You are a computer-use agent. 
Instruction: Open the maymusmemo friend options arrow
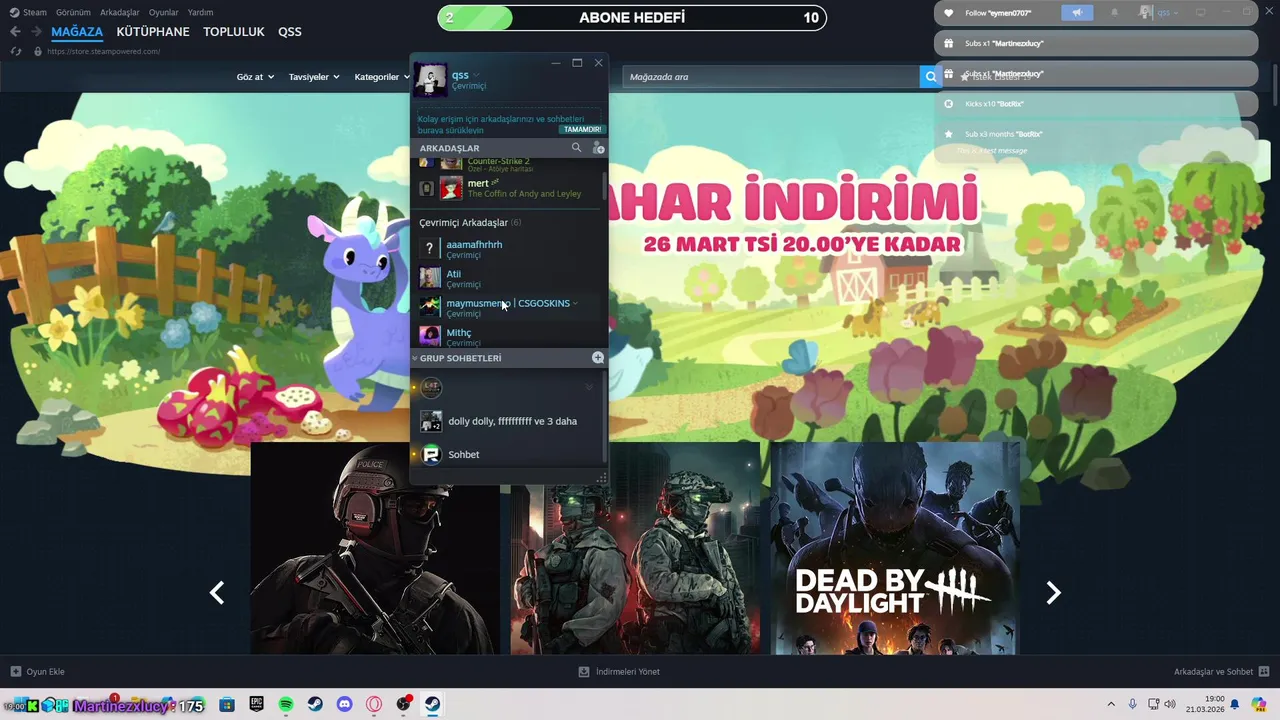[576, 303]
